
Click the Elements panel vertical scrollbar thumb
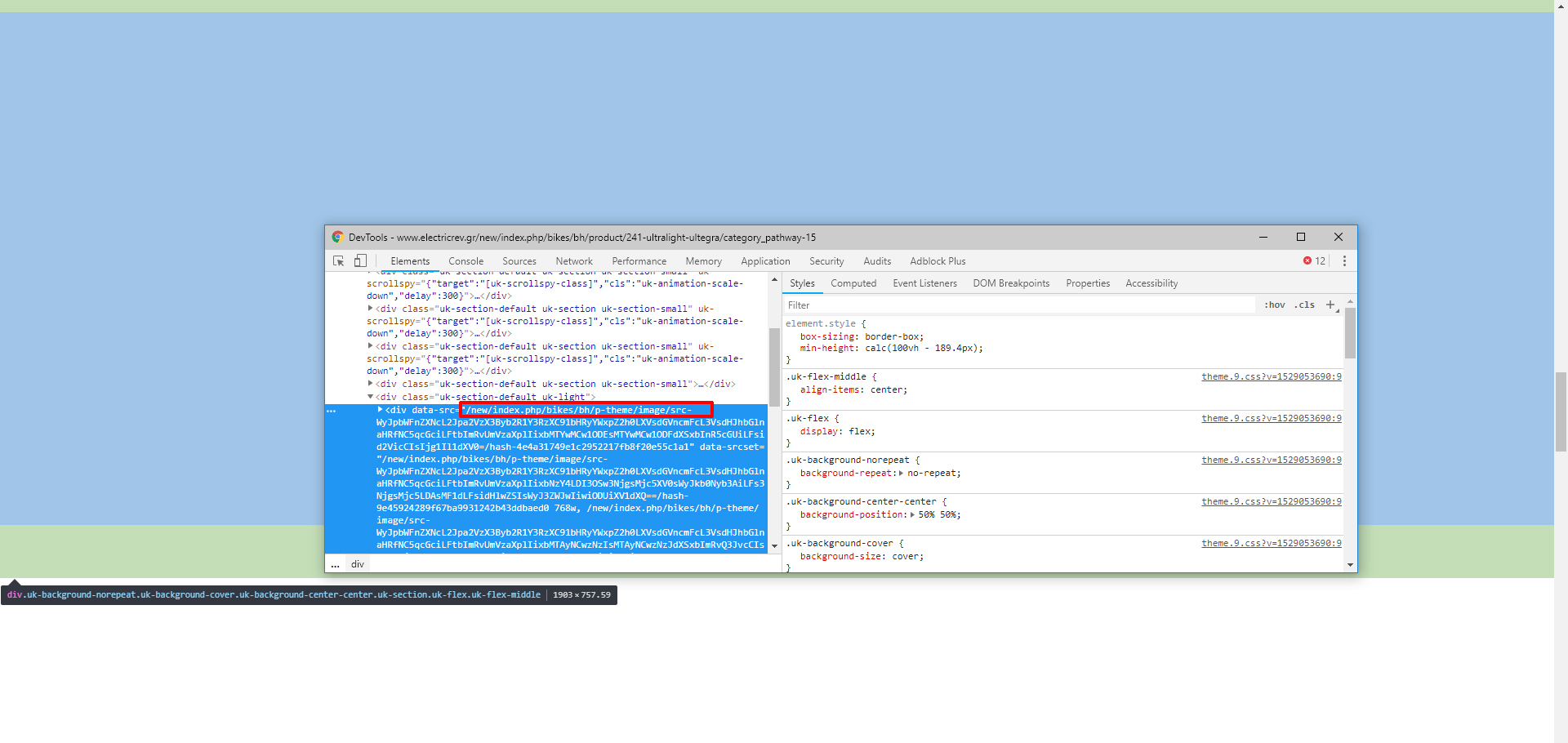(x=774, y=366)
